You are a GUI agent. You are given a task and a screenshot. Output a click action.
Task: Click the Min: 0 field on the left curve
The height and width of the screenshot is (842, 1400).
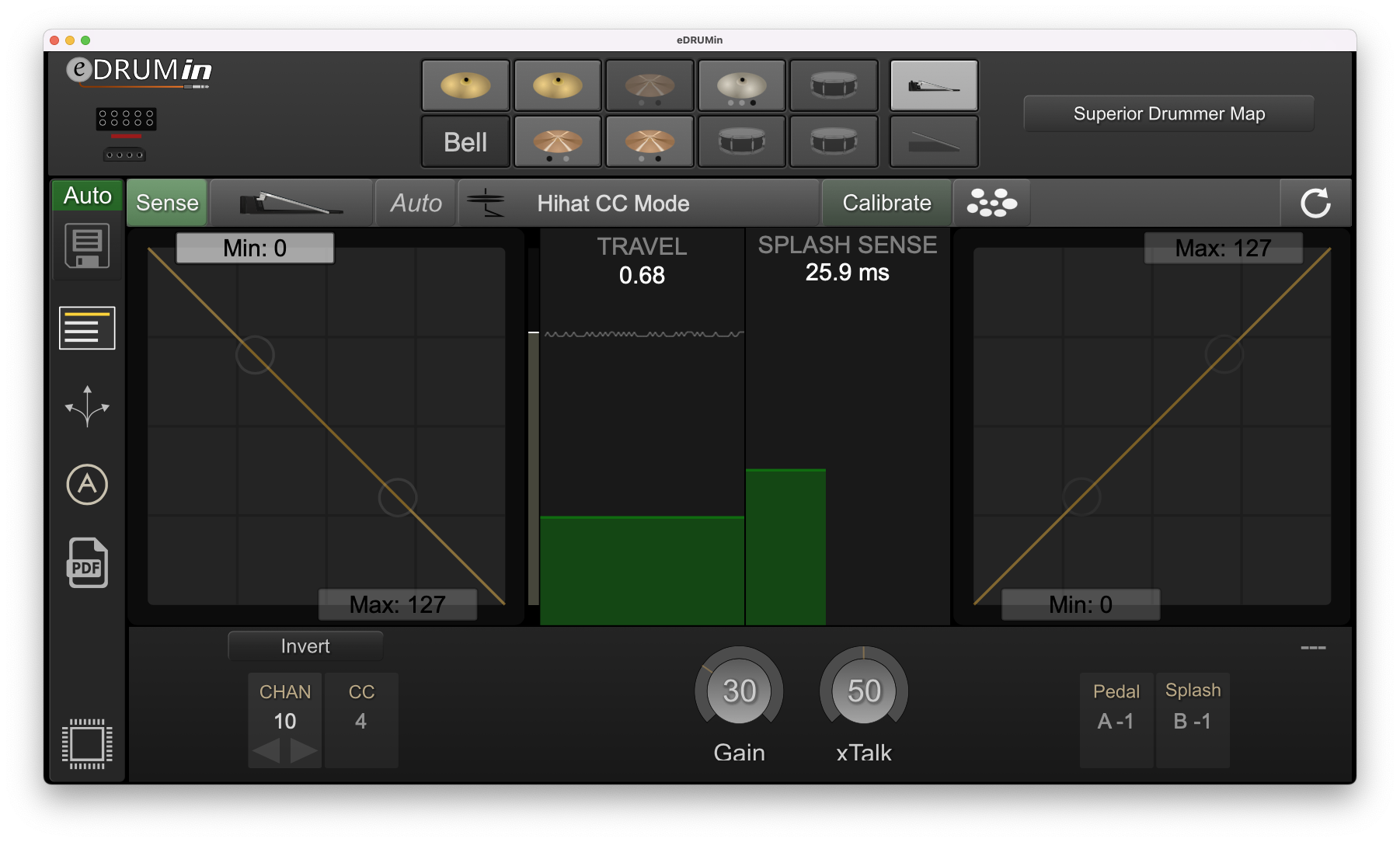pyautogui.click(x=255, y=248)
